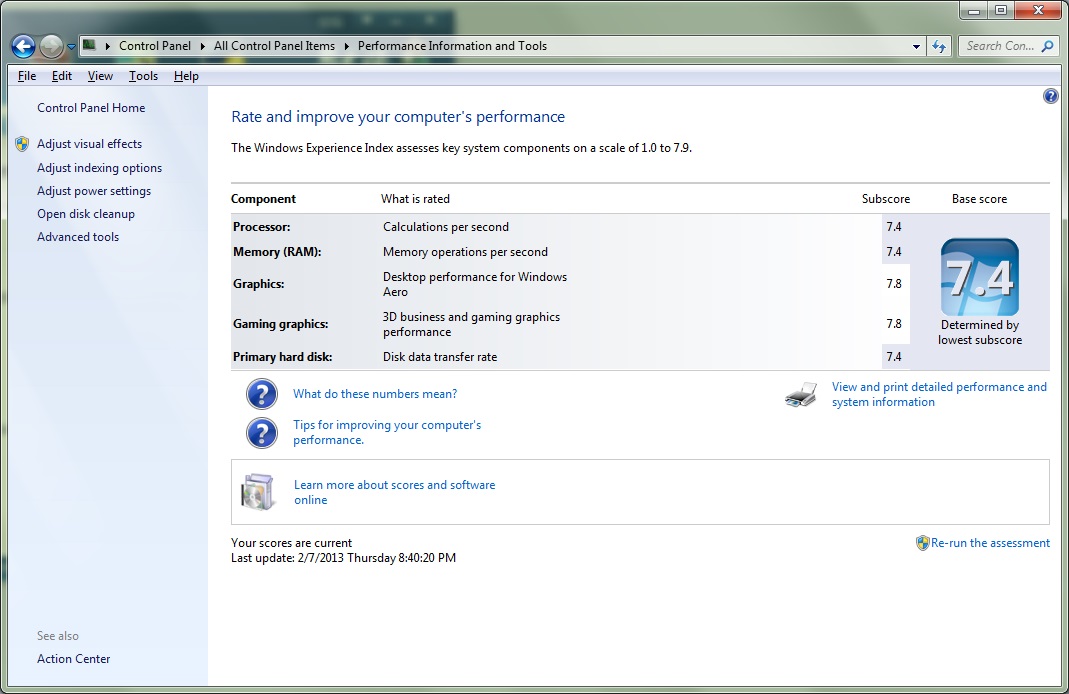This screenshot has height=694, width=1069.
Task: Click the Last update date text
Action: click(343, 558)
